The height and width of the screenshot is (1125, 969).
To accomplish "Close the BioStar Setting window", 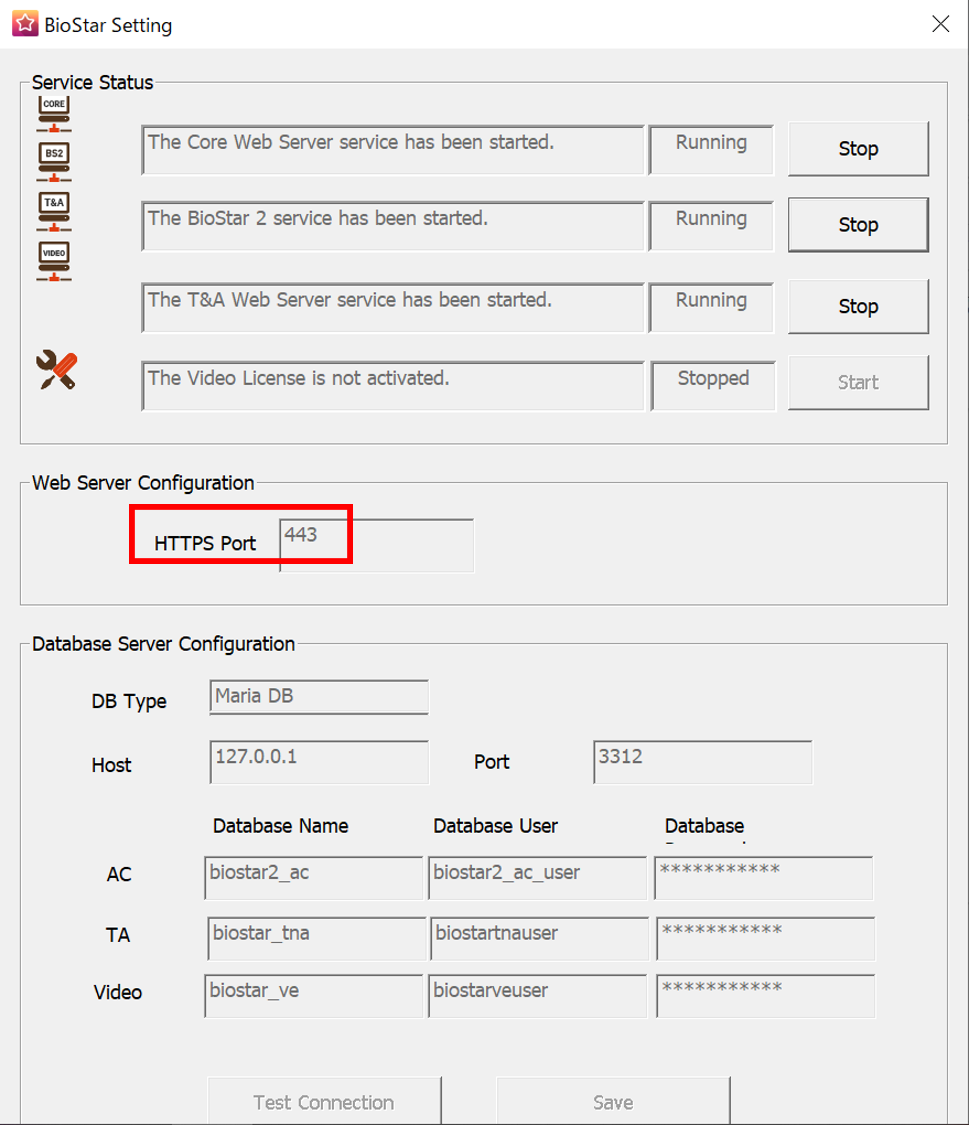I will (x=940, y=25).
